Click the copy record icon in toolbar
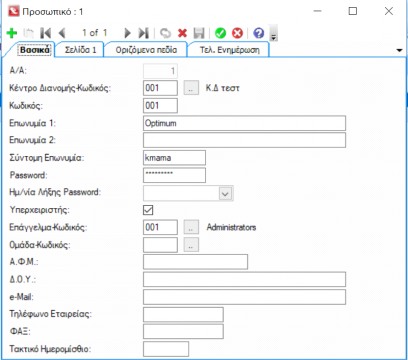 pyautogui.click(x=29, y=33)
